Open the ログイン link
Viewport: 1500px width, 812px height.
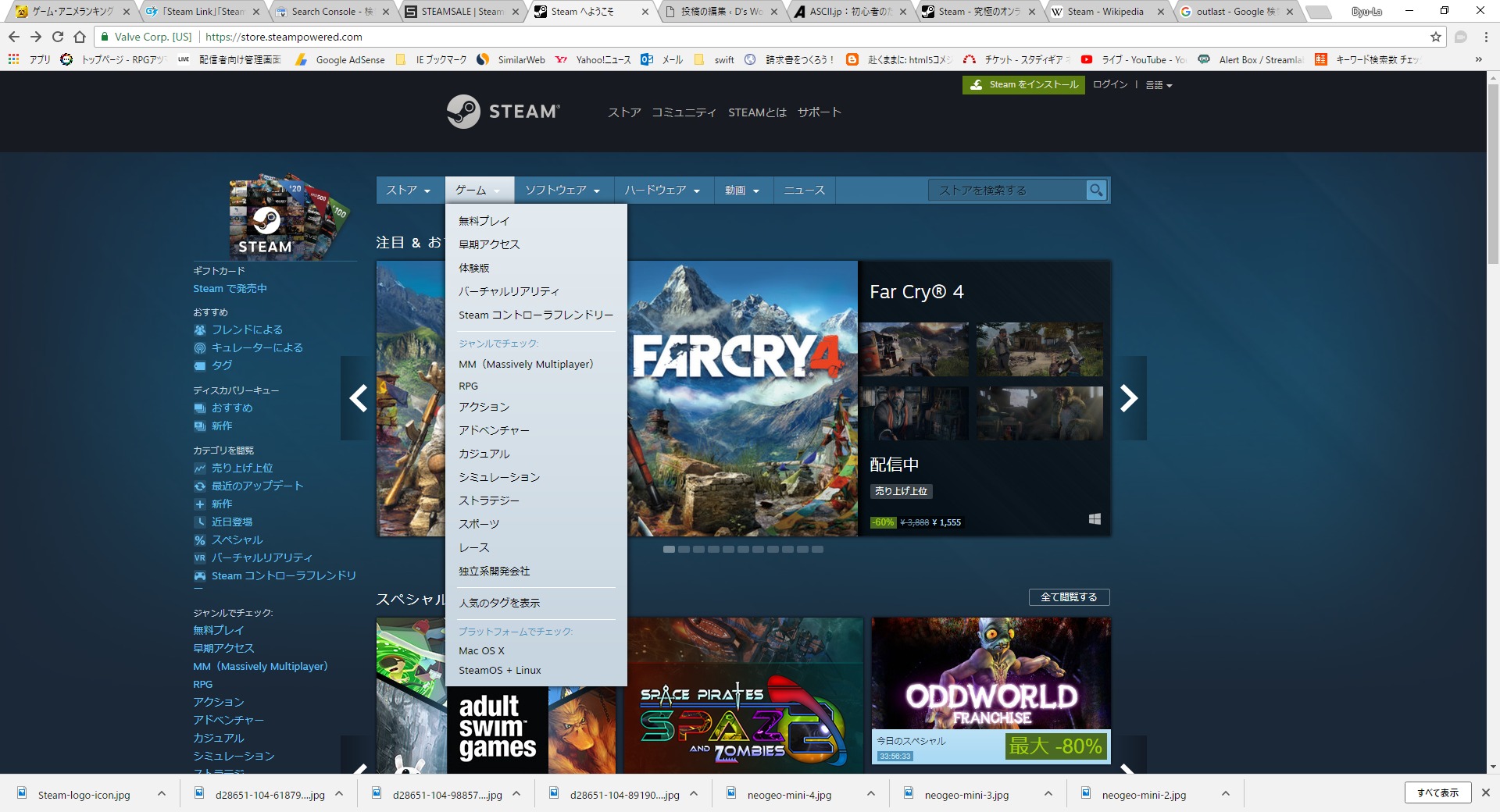pos(1109,85)
